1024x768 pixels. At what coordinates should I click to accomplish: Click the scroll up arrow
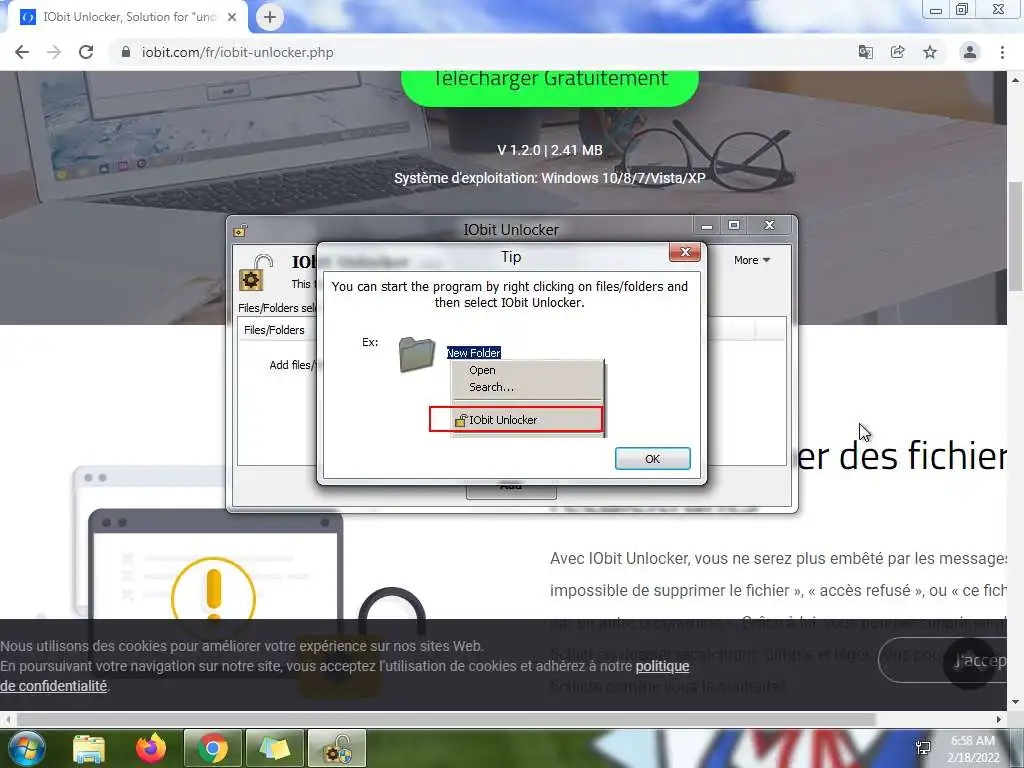point(1016,80)
